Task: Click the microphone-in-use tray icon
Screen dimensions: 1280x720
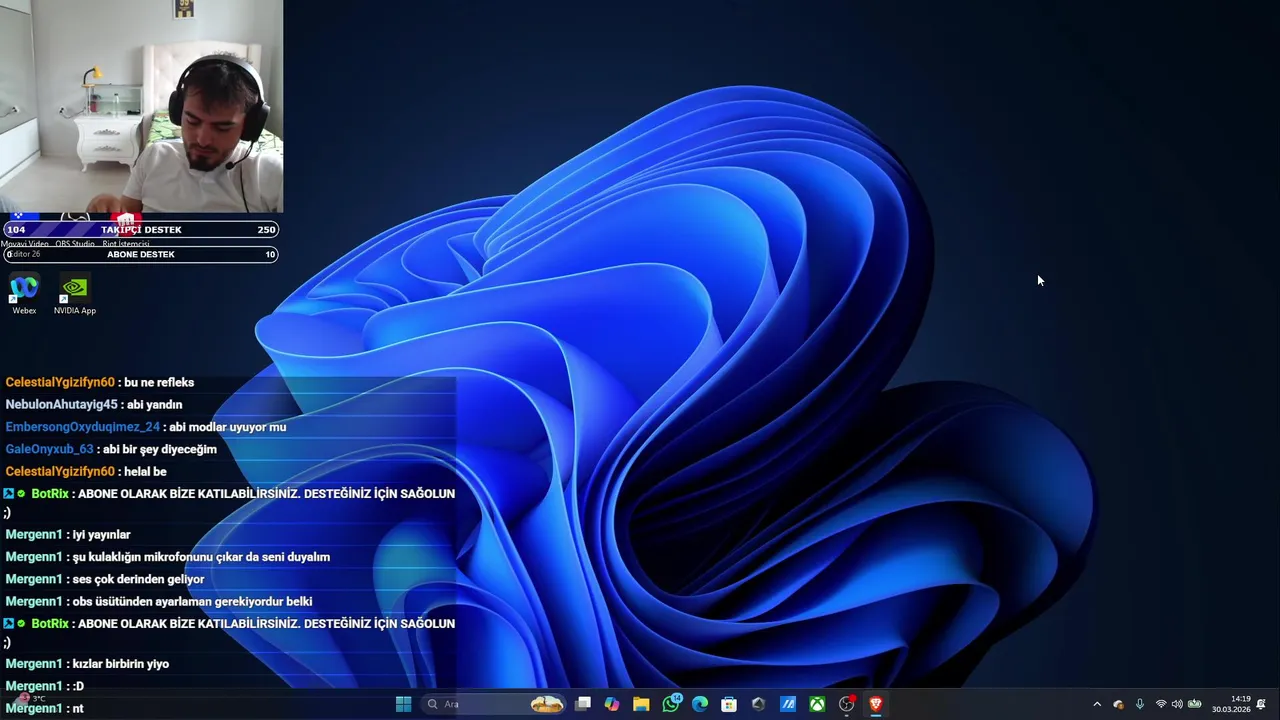Action: pos(1140,704)
